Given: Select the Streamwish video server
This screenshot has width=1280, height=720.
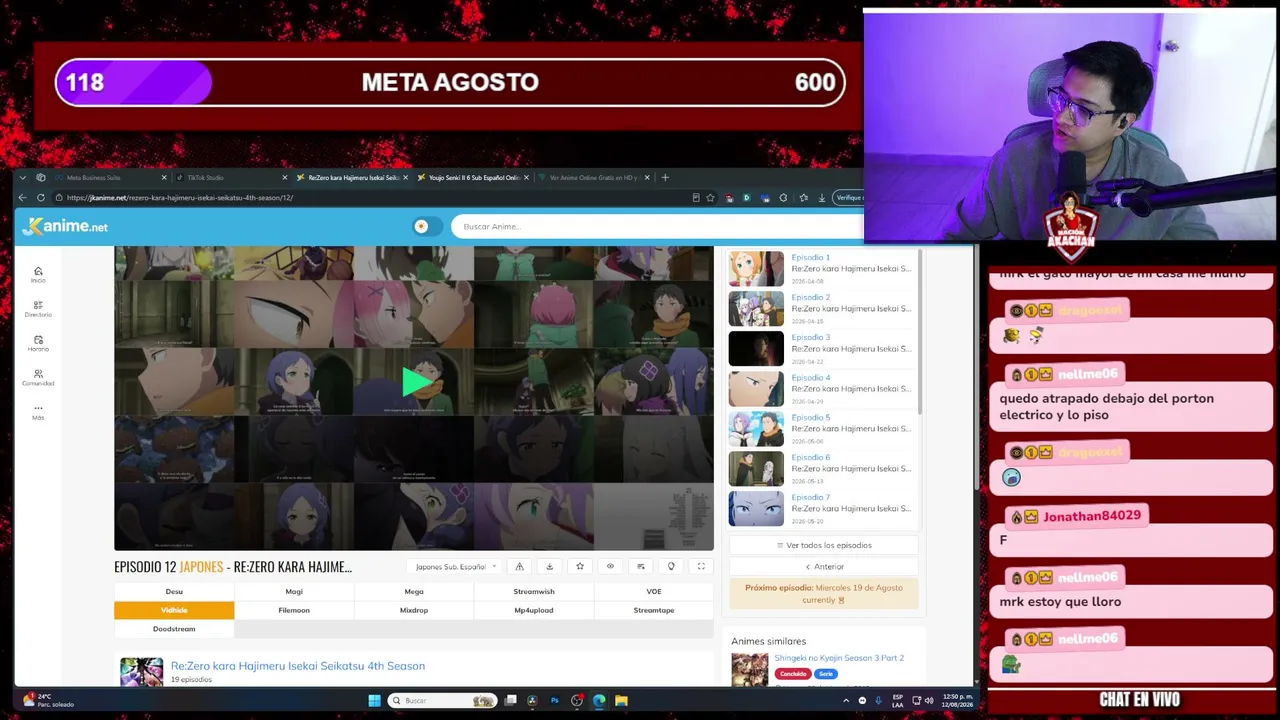Looking at the screenshot, I should click(534, 591).
